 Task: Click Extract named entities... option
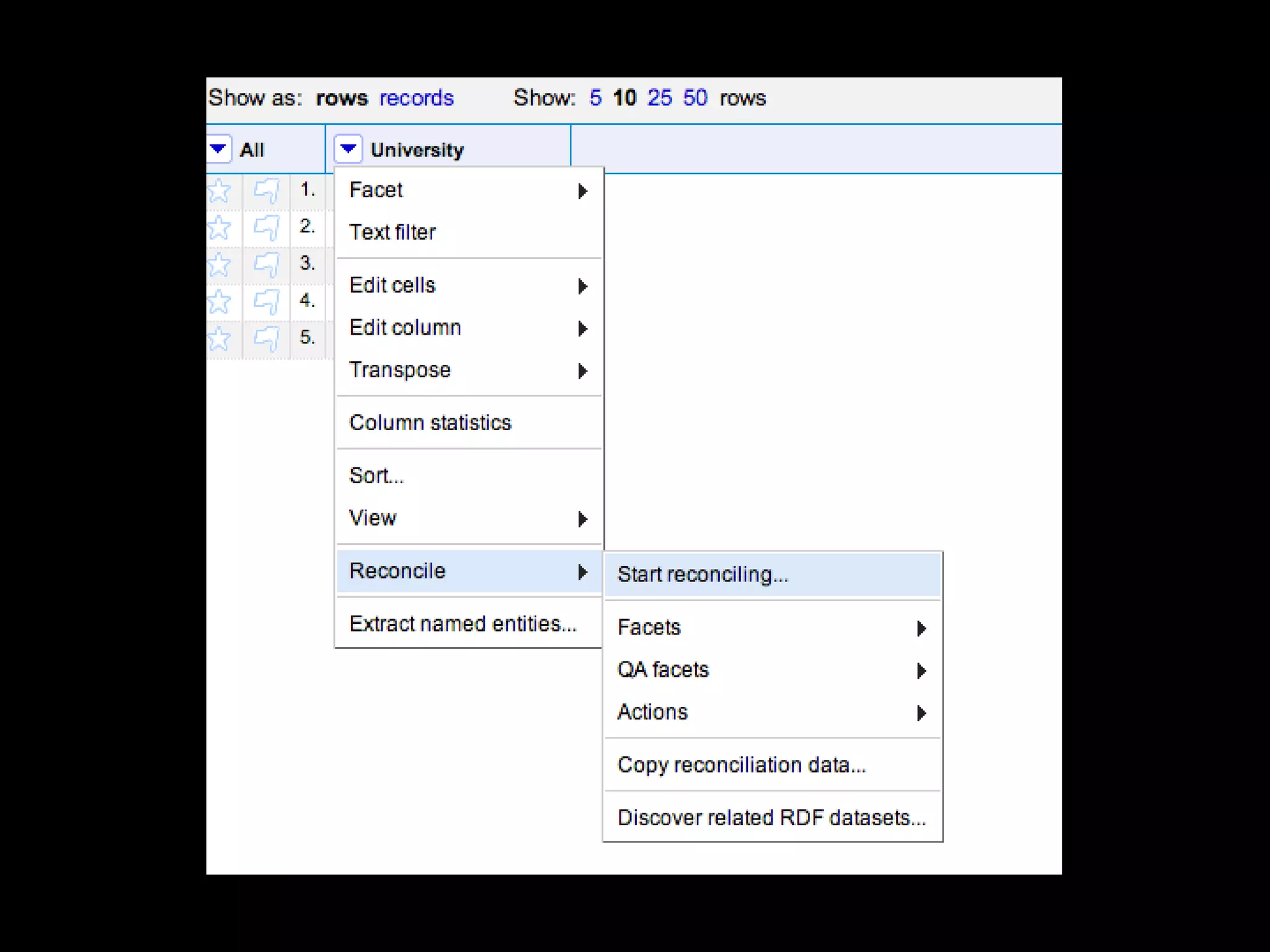coord(463,624)
